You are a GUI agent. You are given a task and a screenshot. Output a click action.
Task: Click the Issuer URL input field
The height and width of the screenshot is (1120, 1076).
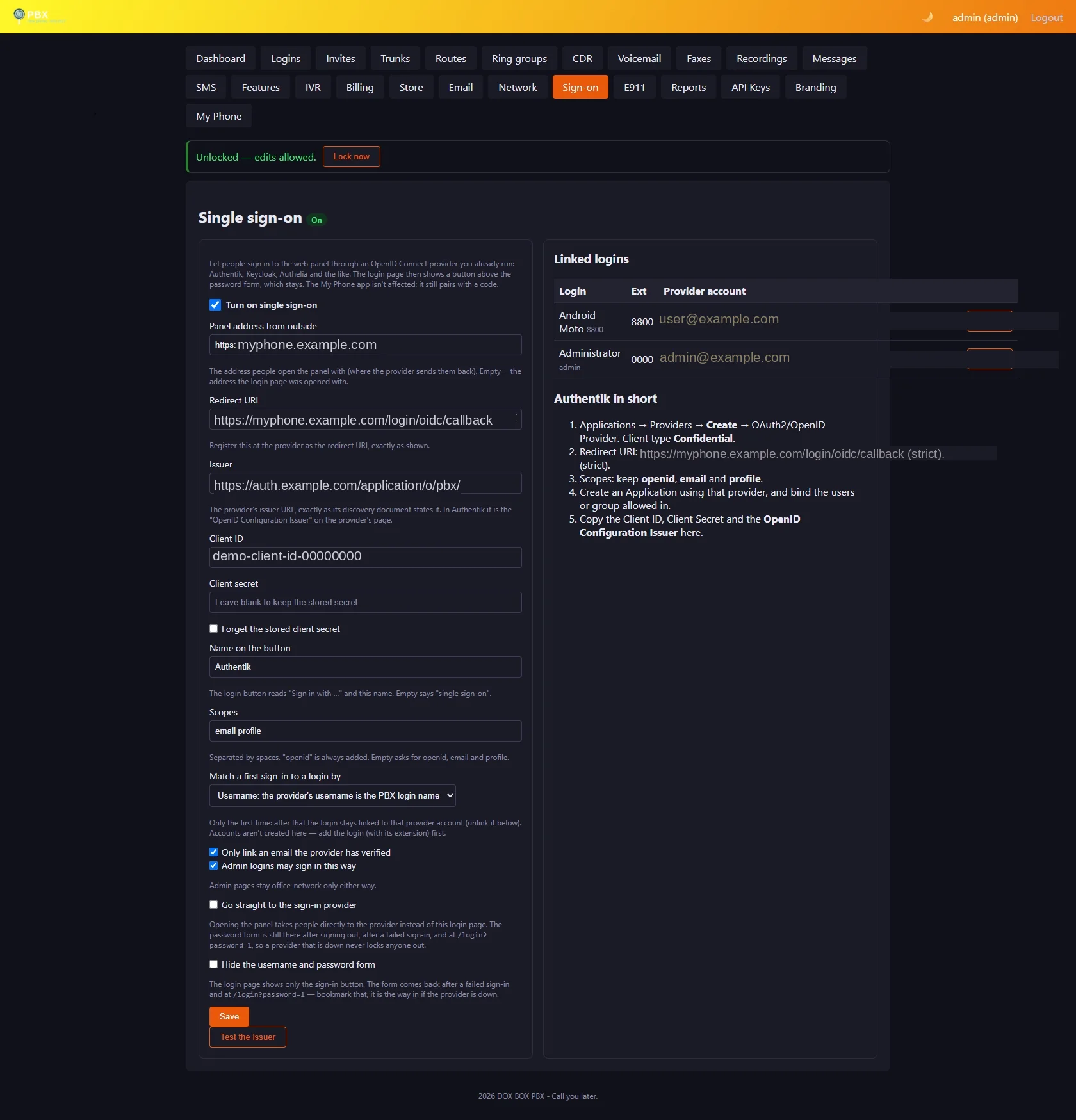click(366, 483)
